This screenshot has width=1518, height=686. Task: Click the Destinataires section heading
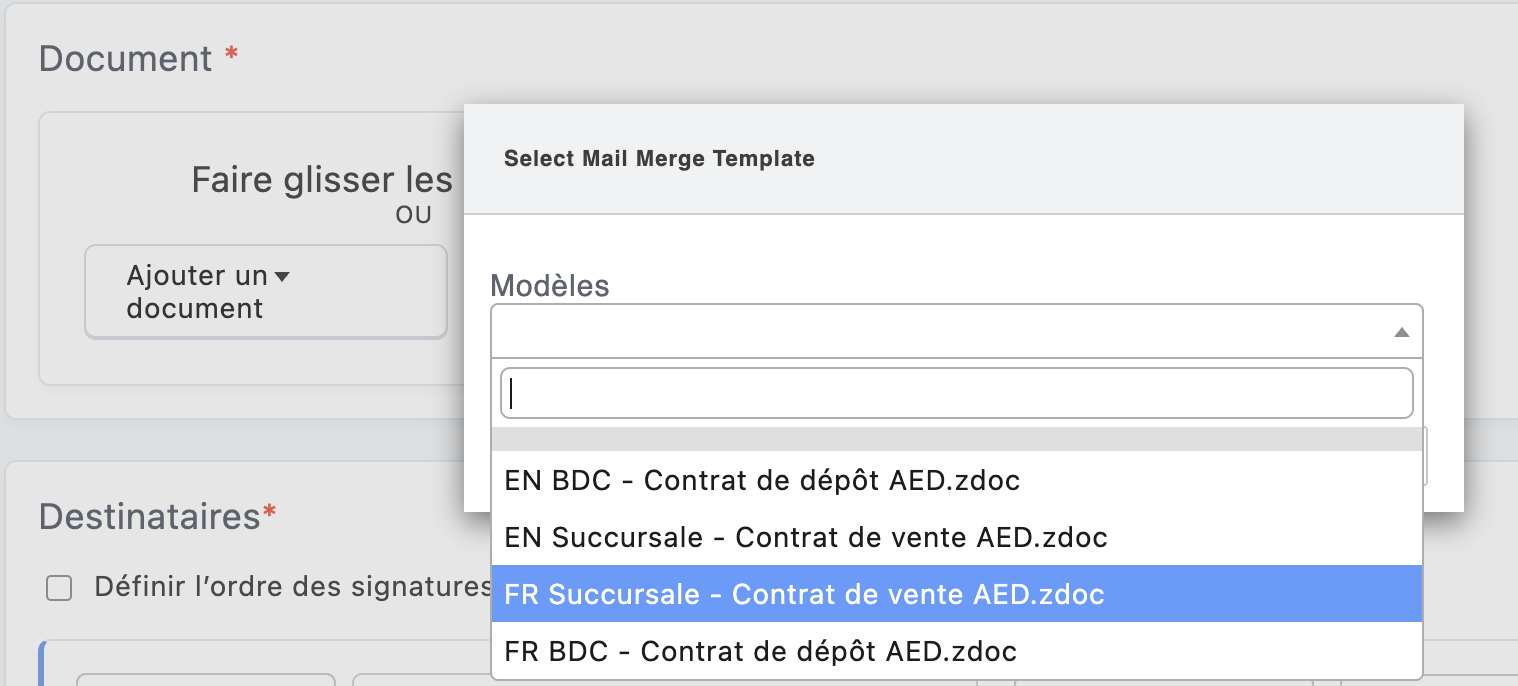point(149,517)
